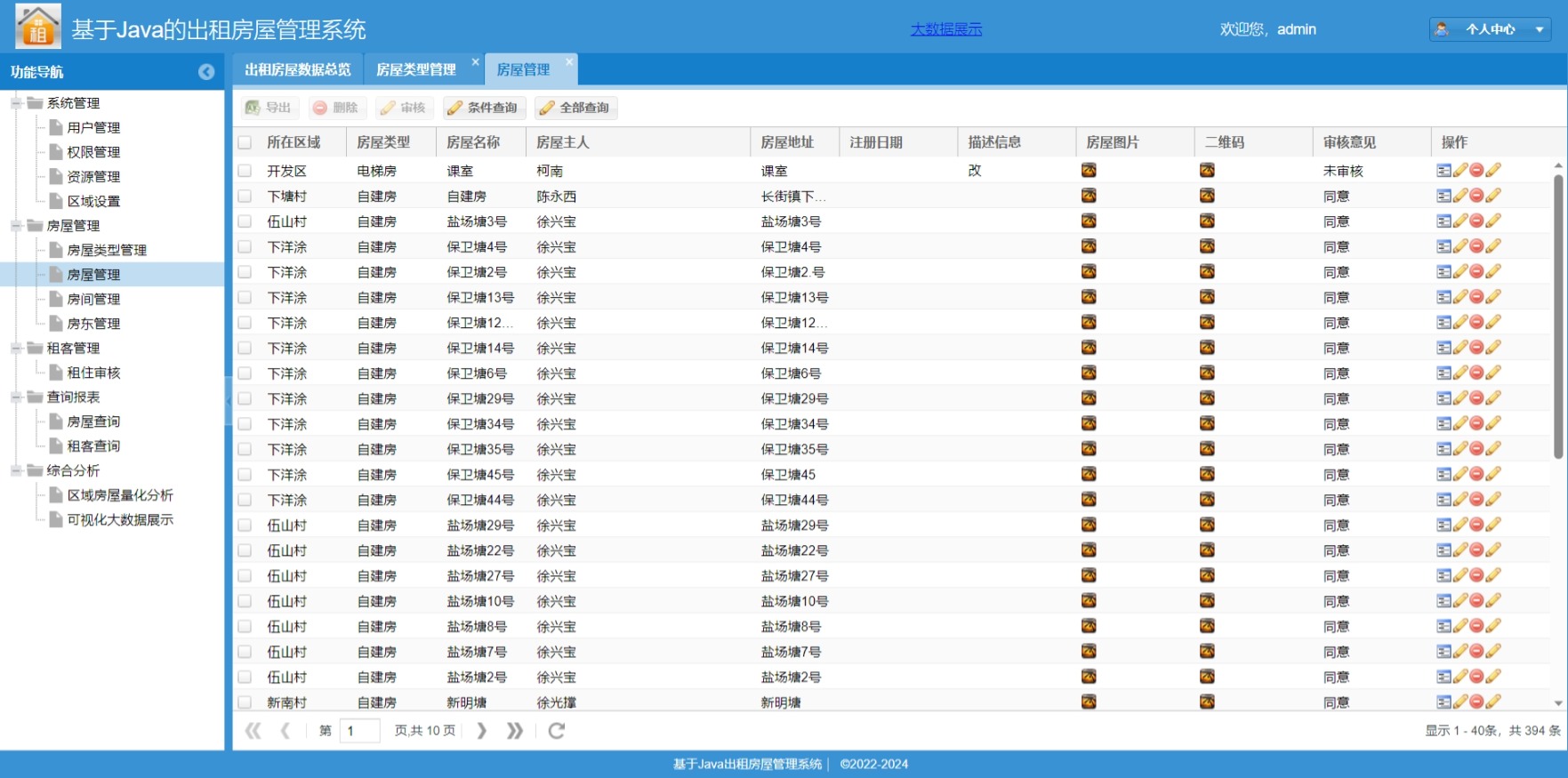The width and height of the screenshot is (1568, 778).
Task: Click the scrollbar down arrow of table
Action: pyautogui.click(x=1558, y=702)
